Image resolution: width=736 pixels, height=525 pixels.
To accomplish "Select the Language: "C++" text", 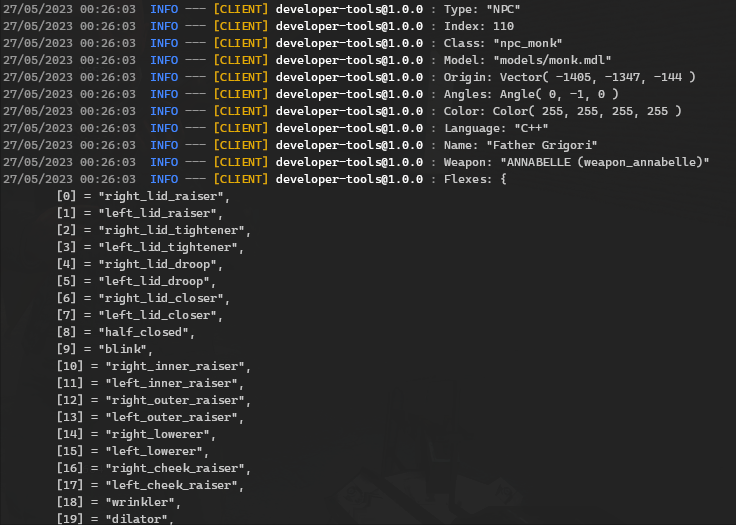I will coord(496,128).
